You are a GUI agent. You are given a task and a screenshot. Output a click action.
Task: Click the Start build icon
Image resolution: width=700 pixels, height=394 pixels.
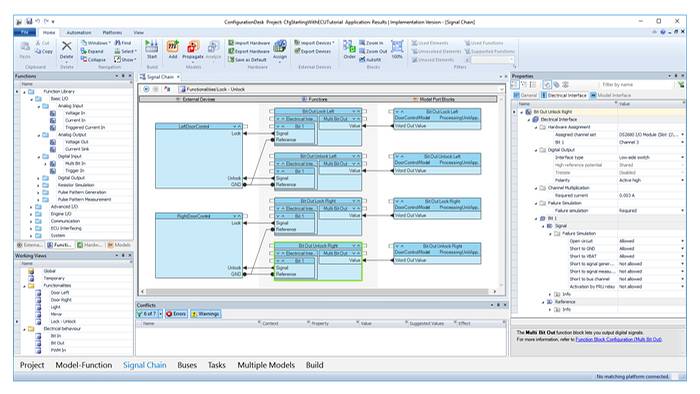point(152,46)
